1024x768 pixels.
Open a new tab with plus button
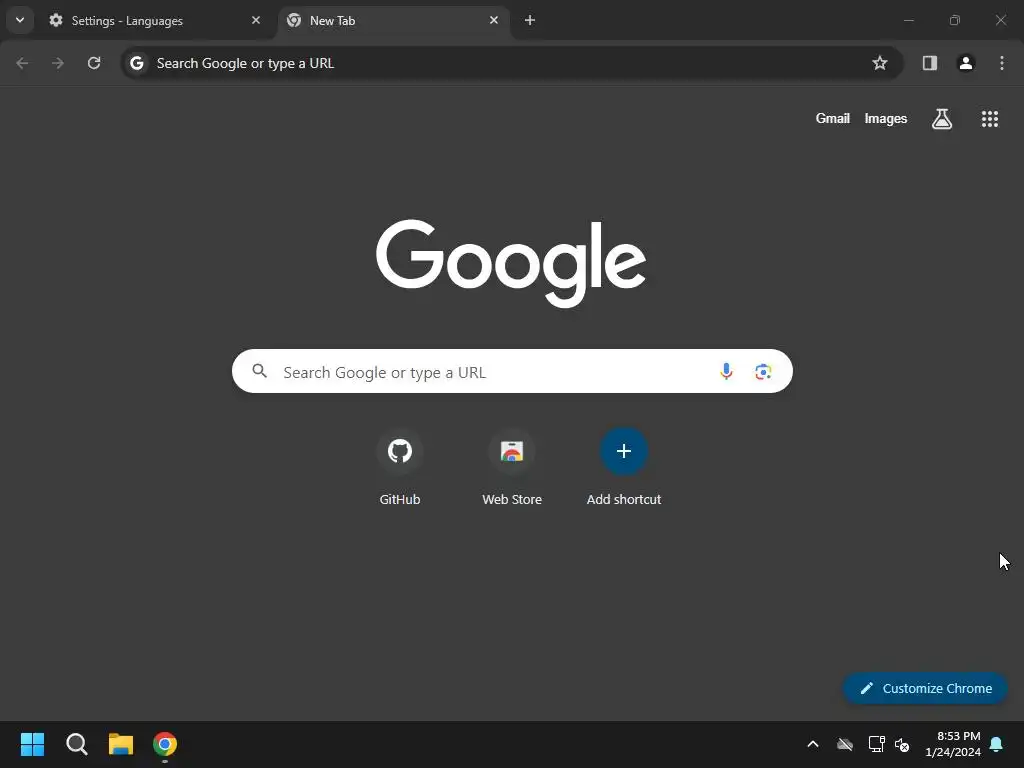[x=530, y=20]
